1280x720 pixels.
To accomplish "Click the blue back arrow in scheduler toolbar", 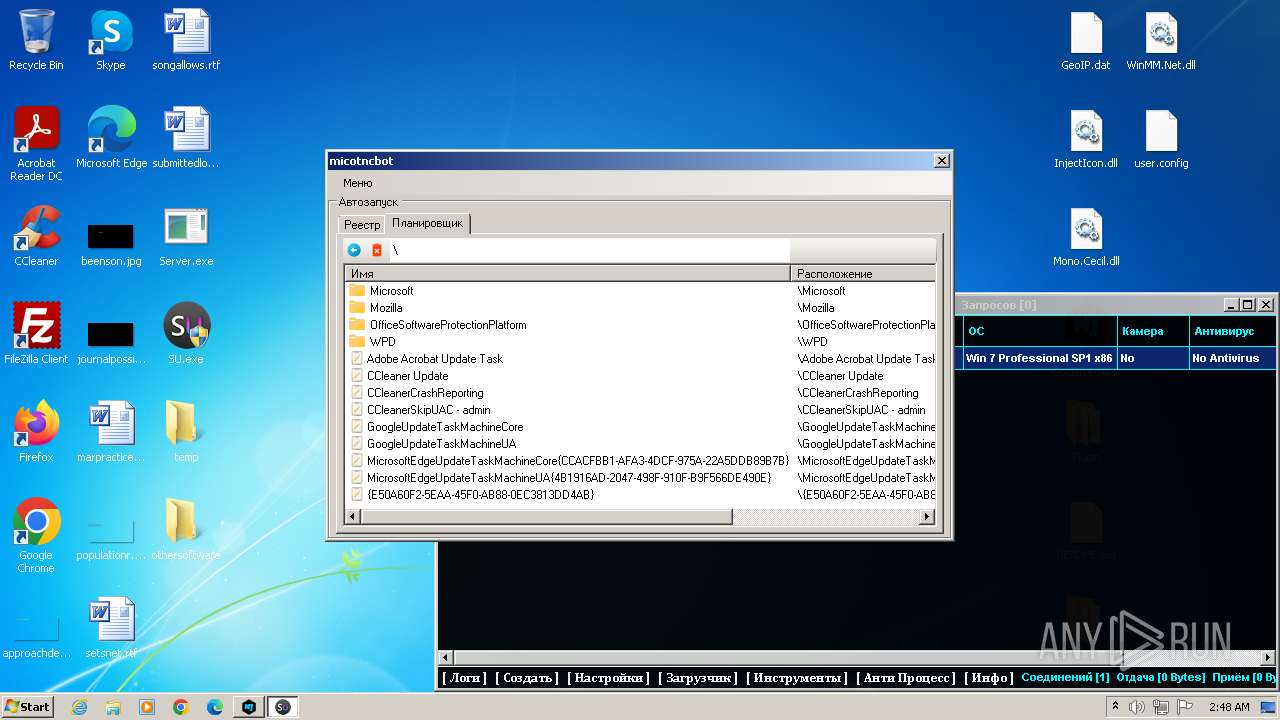I will 354,250.
